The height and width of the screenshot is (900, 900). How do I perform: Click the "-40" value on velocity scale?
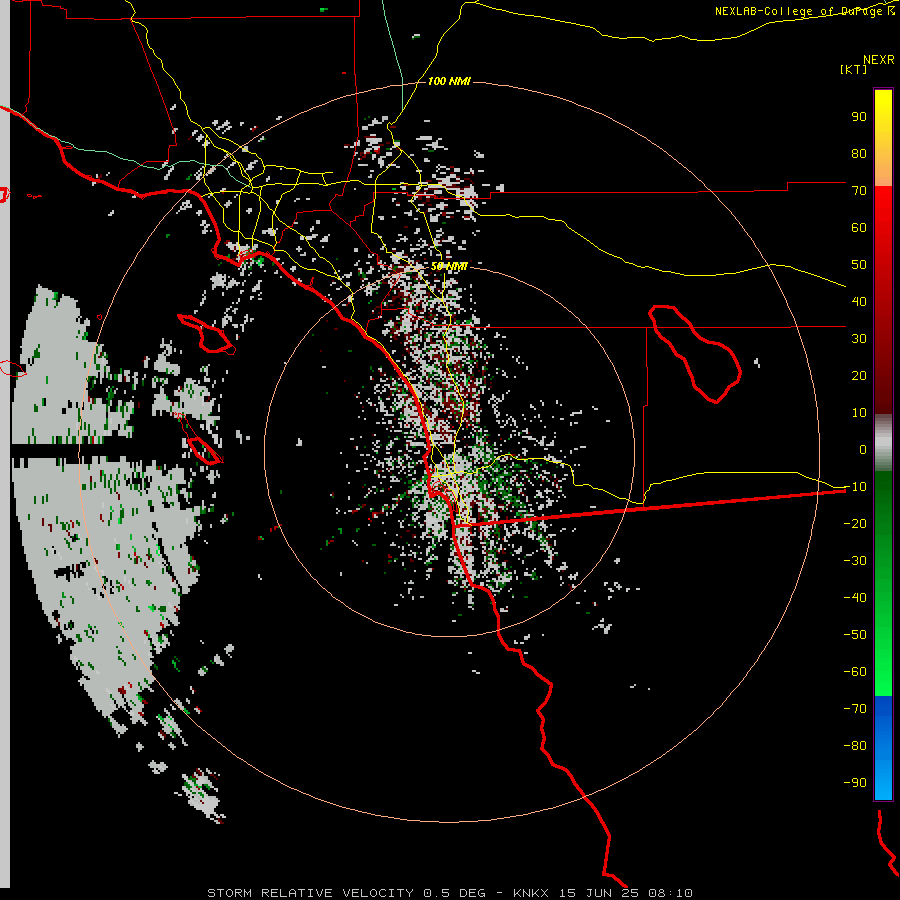point(855,598)
